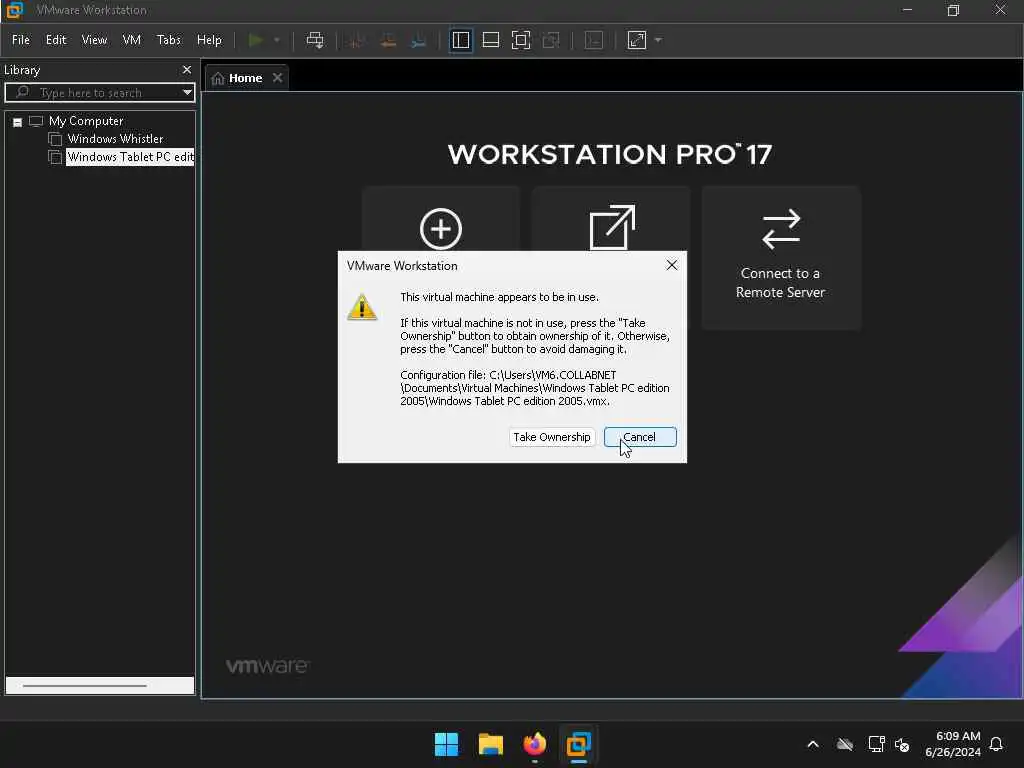
Task: Expand the library search dropdown arrow
Action: (187, 93)
